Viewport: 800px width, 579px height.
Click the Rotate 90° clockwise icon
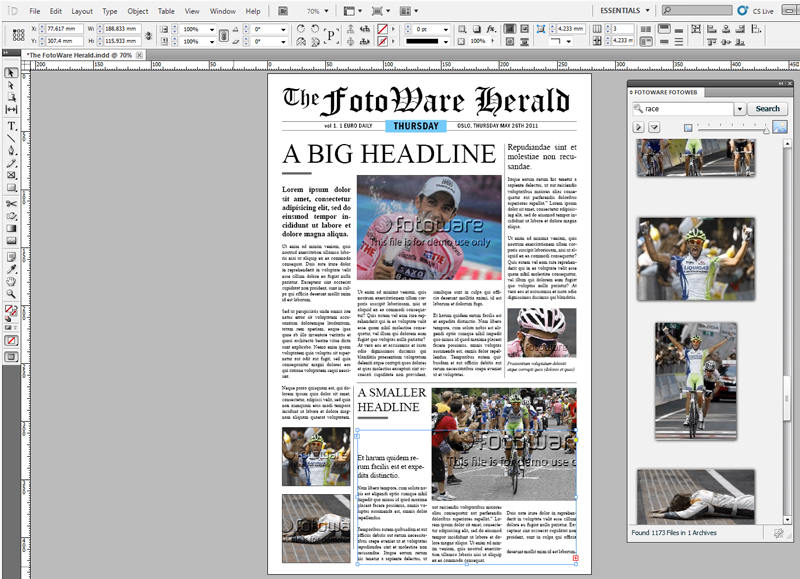coord(301,29)
